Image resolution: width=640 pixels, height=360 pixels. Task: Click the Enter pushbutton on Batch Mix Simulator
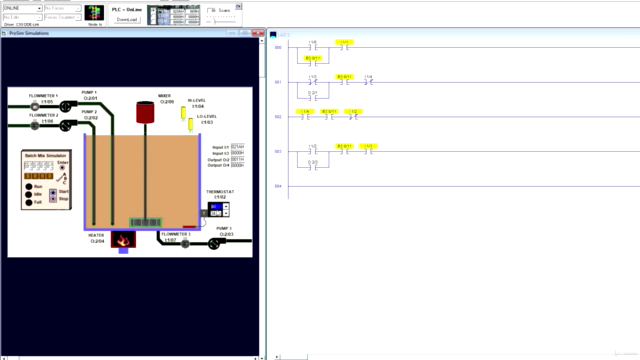click(62, 168)
